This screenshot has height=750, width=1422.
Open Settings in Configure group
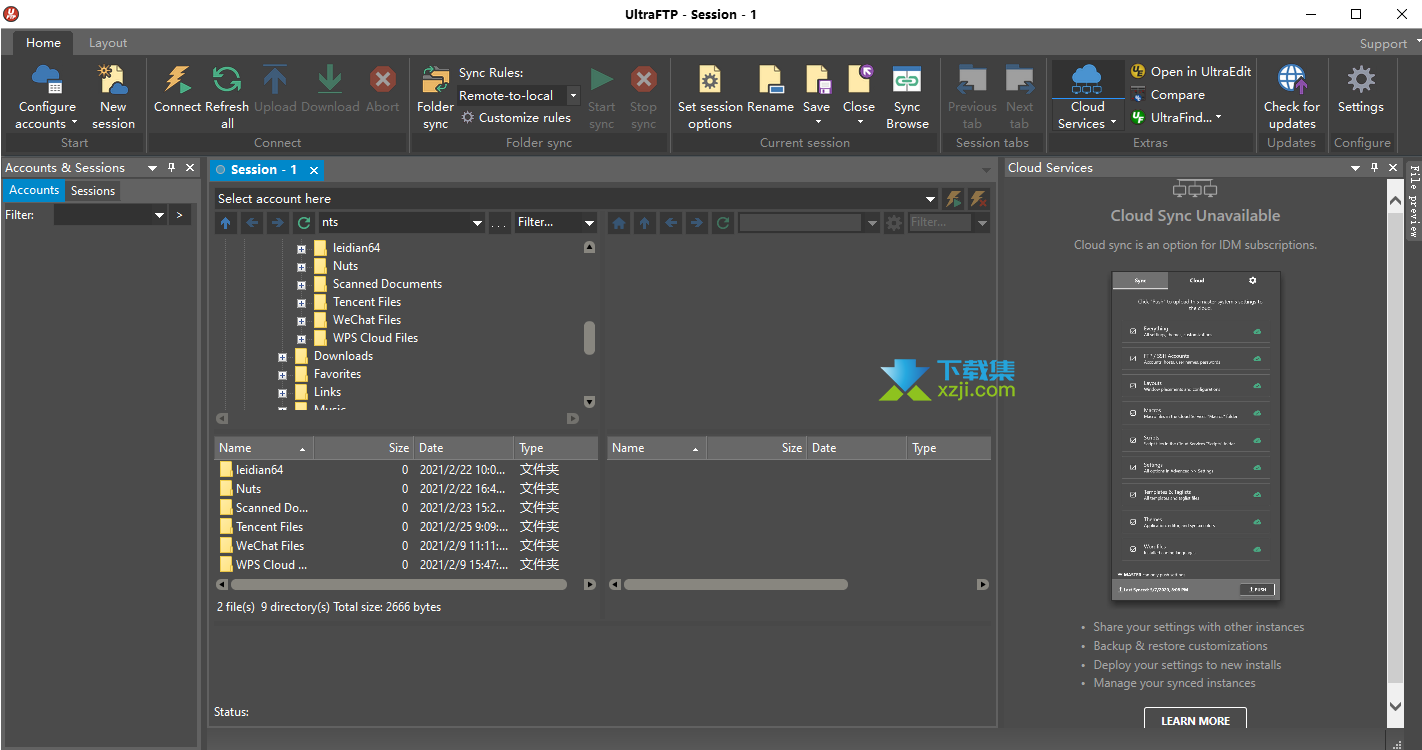click(1361, 89)
